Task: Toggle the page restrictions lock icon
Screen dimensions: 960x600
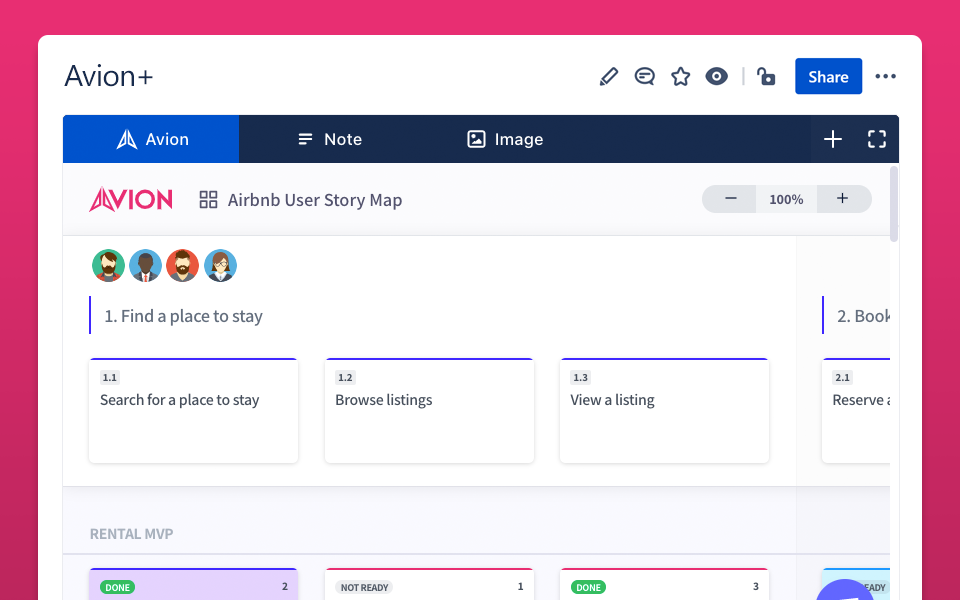Action: [766, 77]
